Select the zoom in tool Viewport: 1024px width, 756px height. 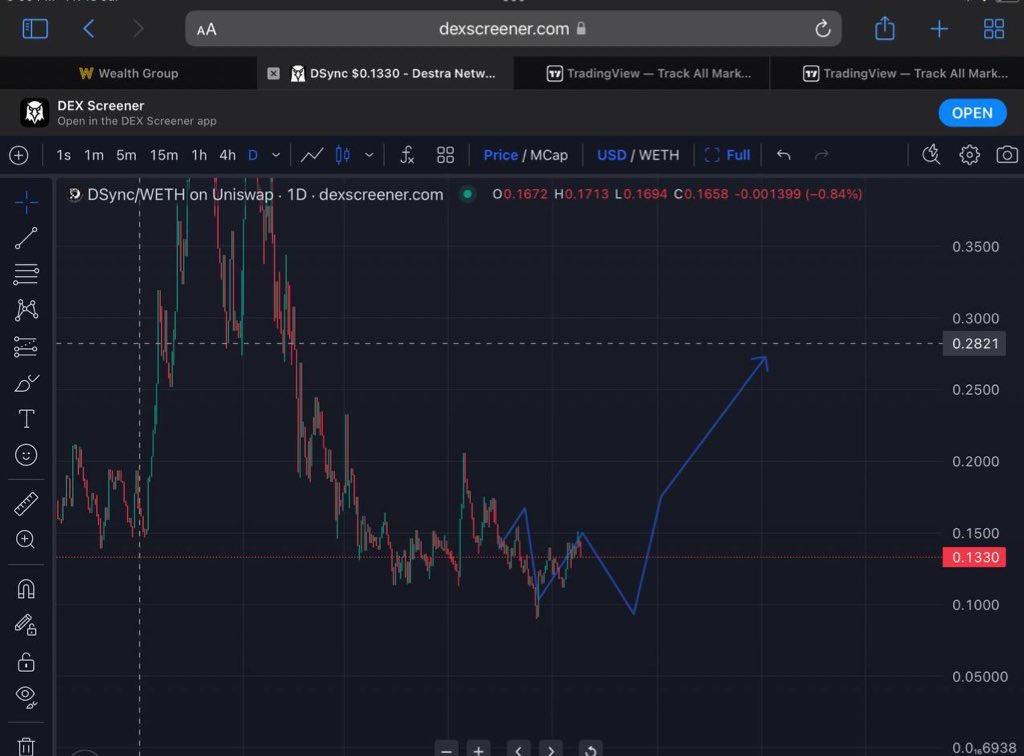[26, 539]
